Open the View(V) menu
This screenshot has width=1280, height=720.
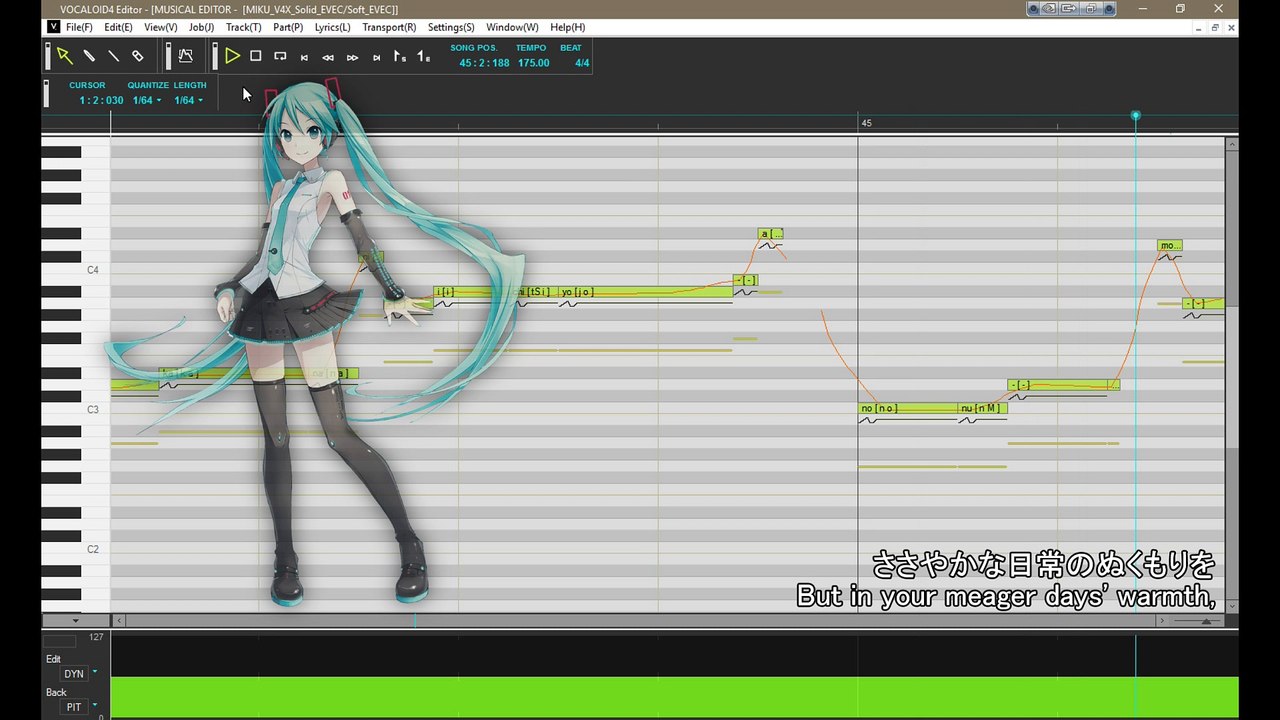coord(160,27)
